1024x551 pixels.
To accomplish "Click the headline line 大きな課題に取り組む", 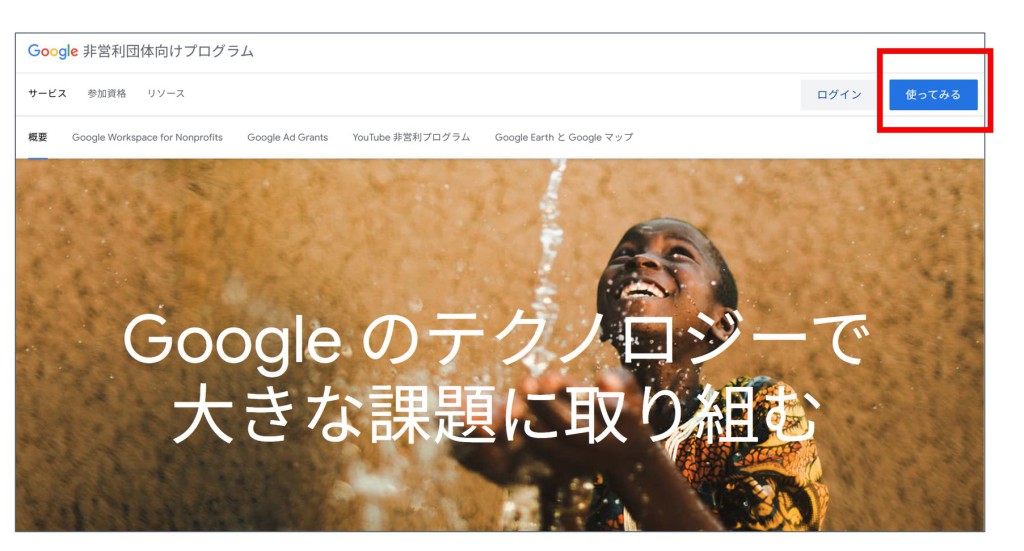I will click(496, 414).
